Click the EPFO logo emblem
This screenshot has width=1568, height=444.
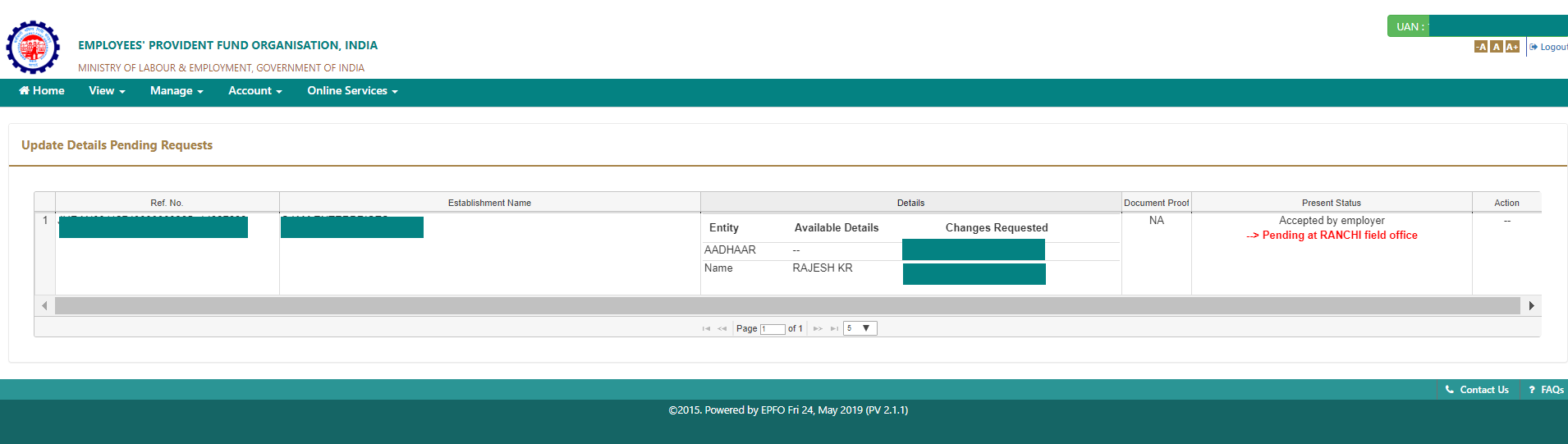pyautogui.click(x=33, y=48)
